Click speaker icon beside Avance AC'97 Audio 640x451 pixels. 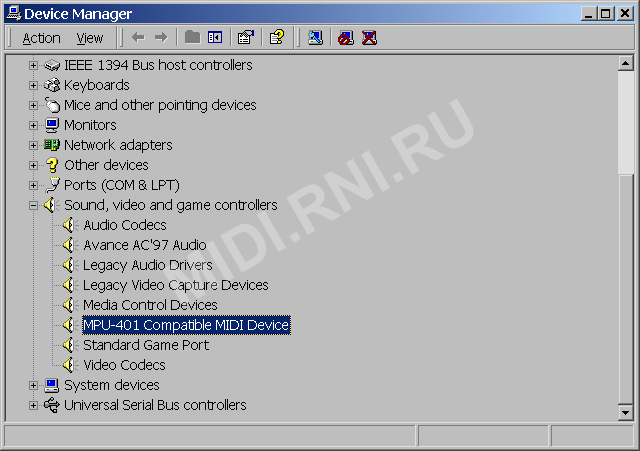coord(71,245)
